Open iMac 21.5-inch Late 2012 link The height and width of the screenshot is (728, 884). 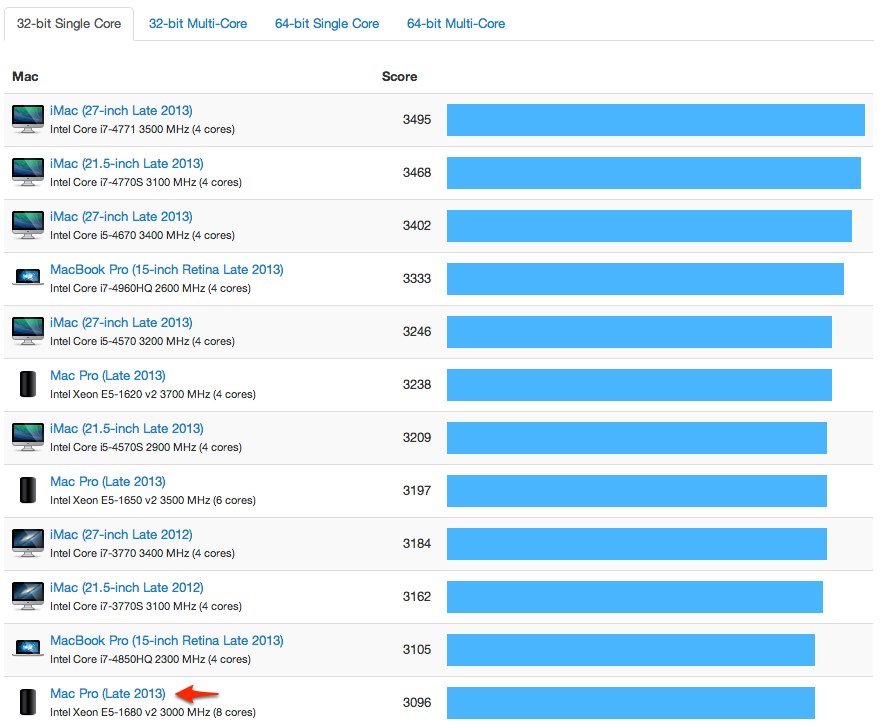127,588
